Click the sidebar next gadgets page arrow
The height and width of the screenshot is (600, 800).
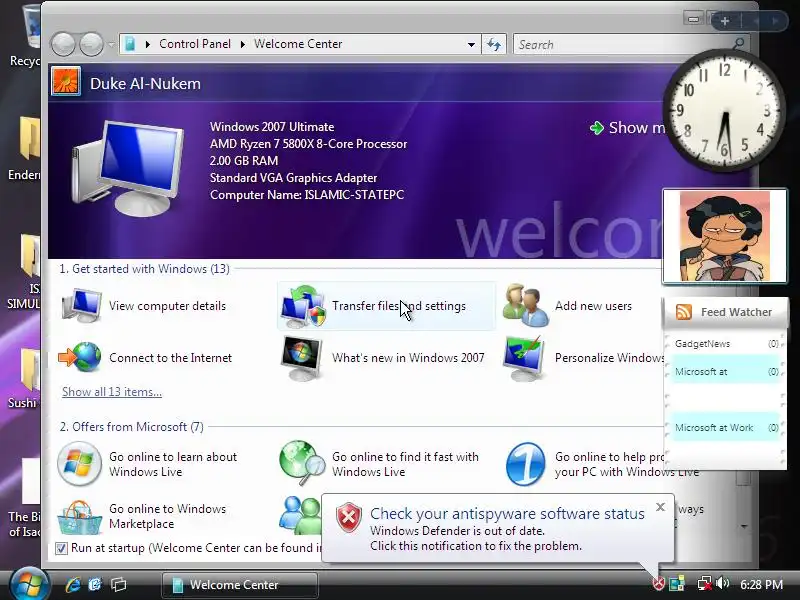tap(775, 21)
